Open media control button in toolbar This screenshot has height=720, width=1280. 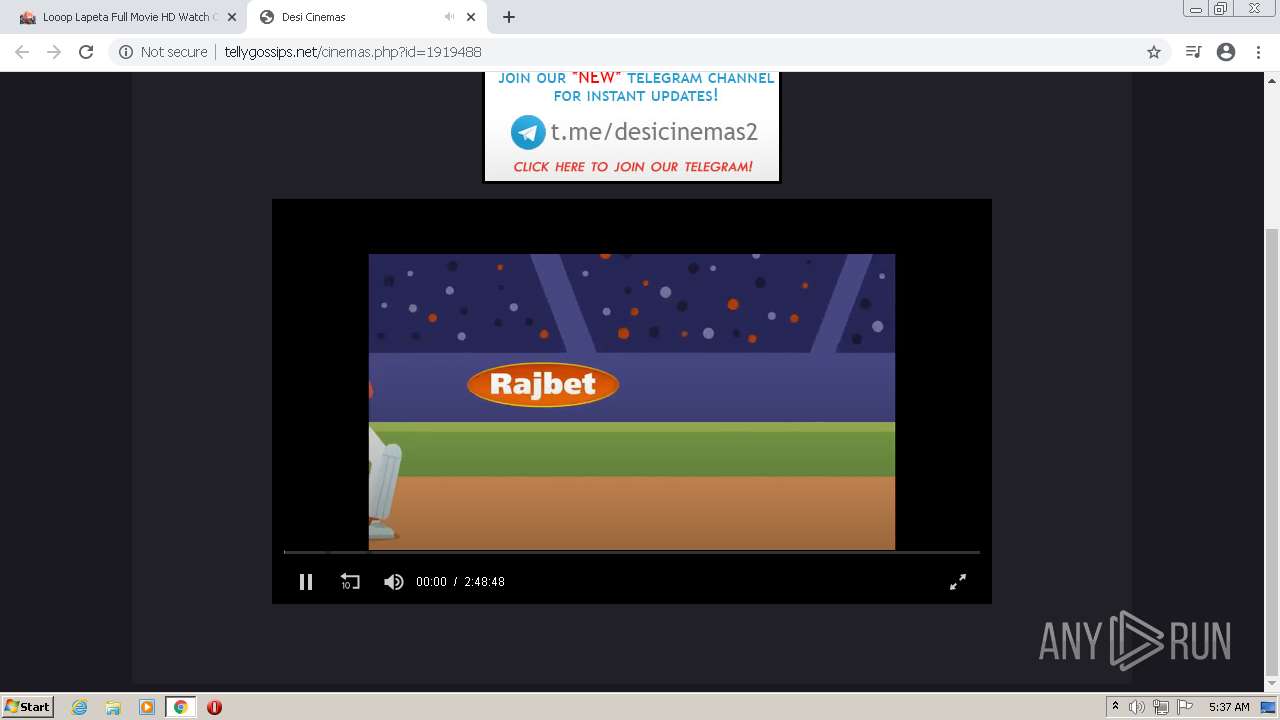point(1193,52)
